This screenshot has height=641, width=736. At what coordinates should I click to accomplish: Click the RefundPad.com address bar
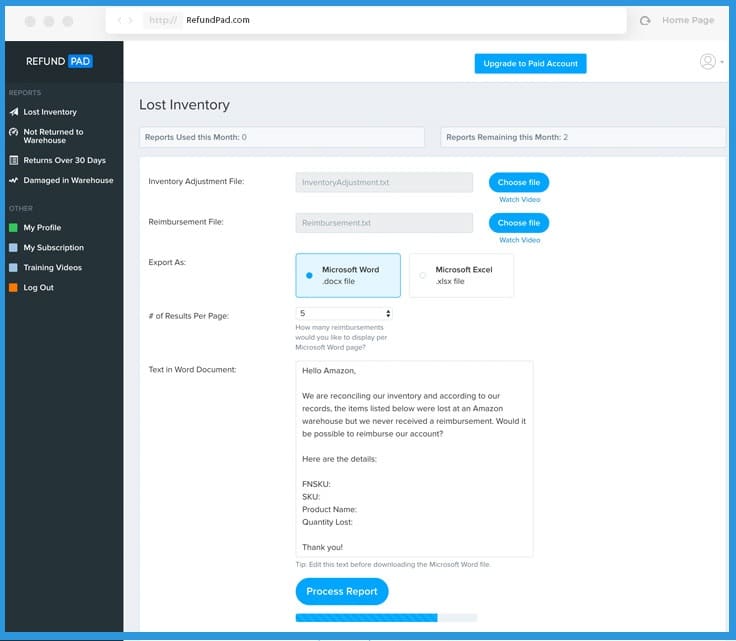click(x=366, y=20)
